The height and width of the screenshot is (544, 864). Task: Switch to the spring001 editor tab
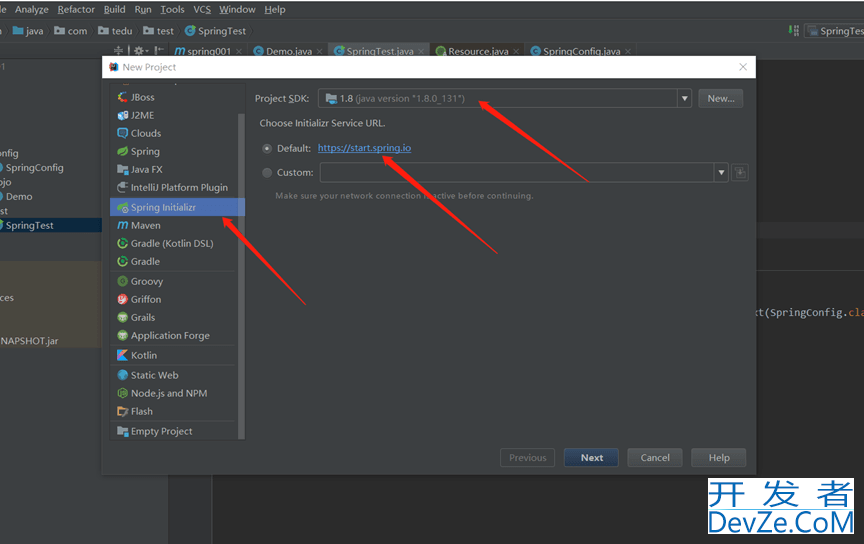[208, 51]
